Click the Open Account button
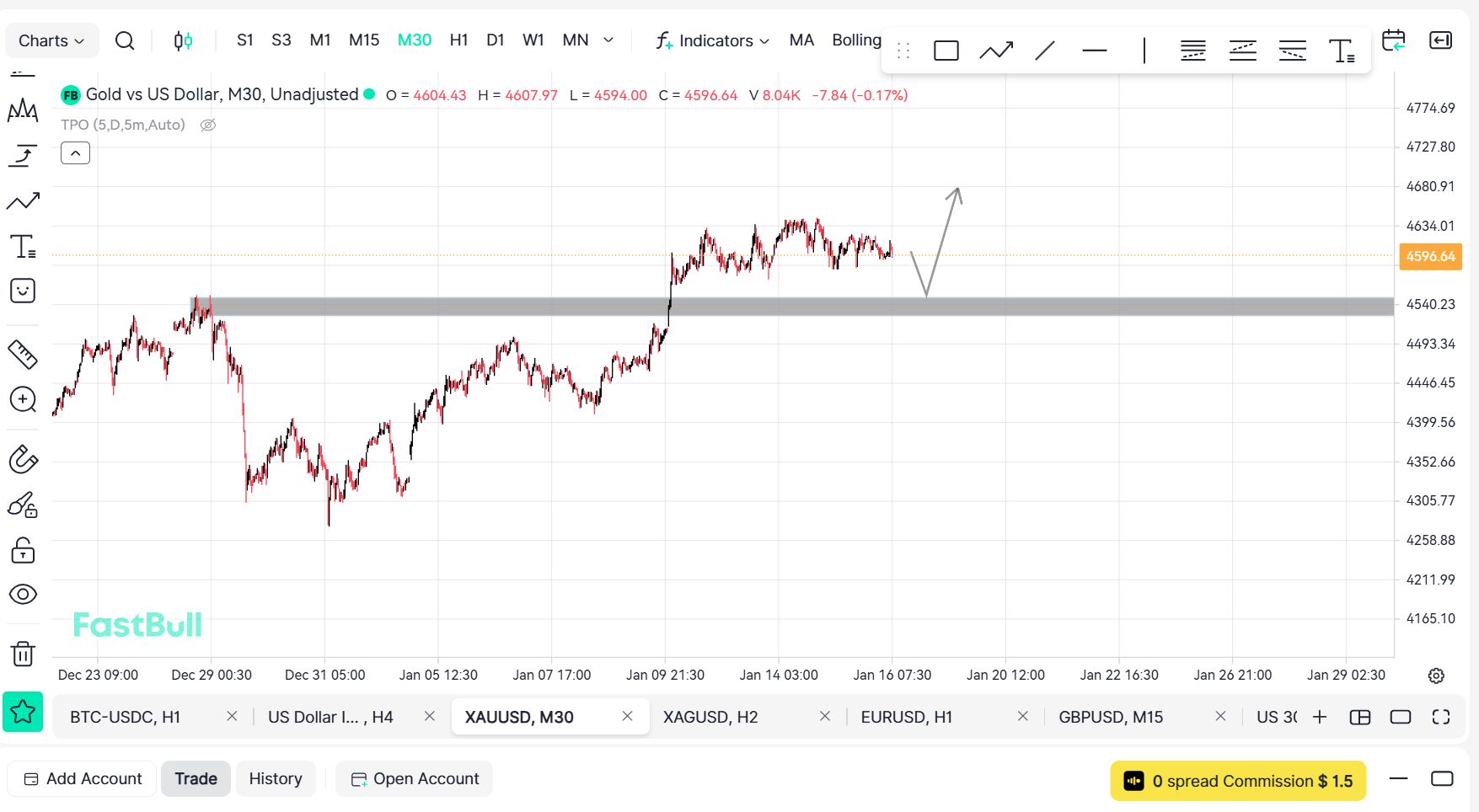The image size is (1479, 812). [x=415, y=779]
